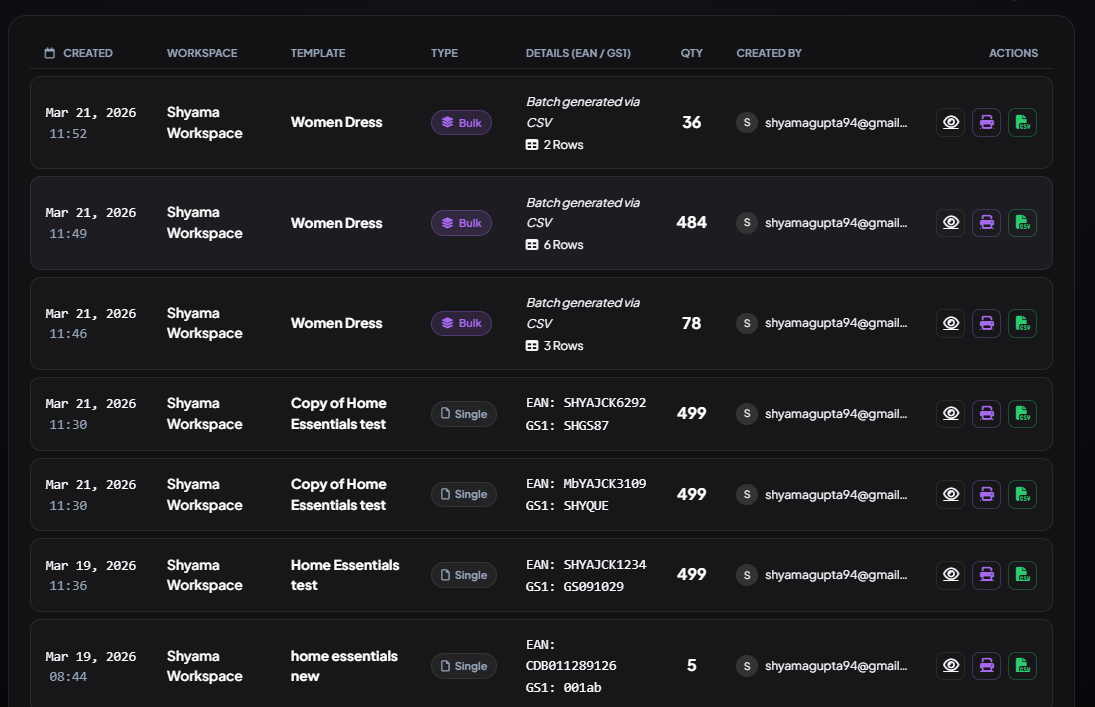Viewport: 1095px width, 707px height.
Task: Click the rows icon next to 3 Rows
Action: 532,346
